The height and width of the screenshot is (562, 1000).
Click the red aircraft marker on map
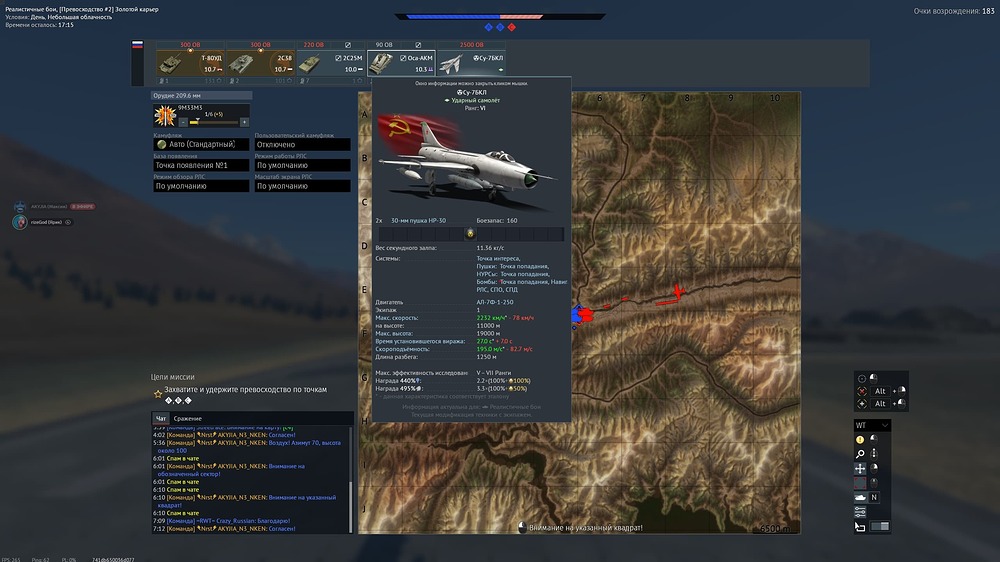(677, 293)
